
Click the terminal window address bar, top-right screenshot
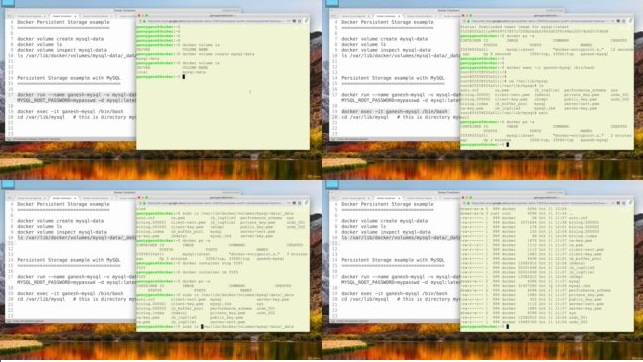[x=540, y=20]
